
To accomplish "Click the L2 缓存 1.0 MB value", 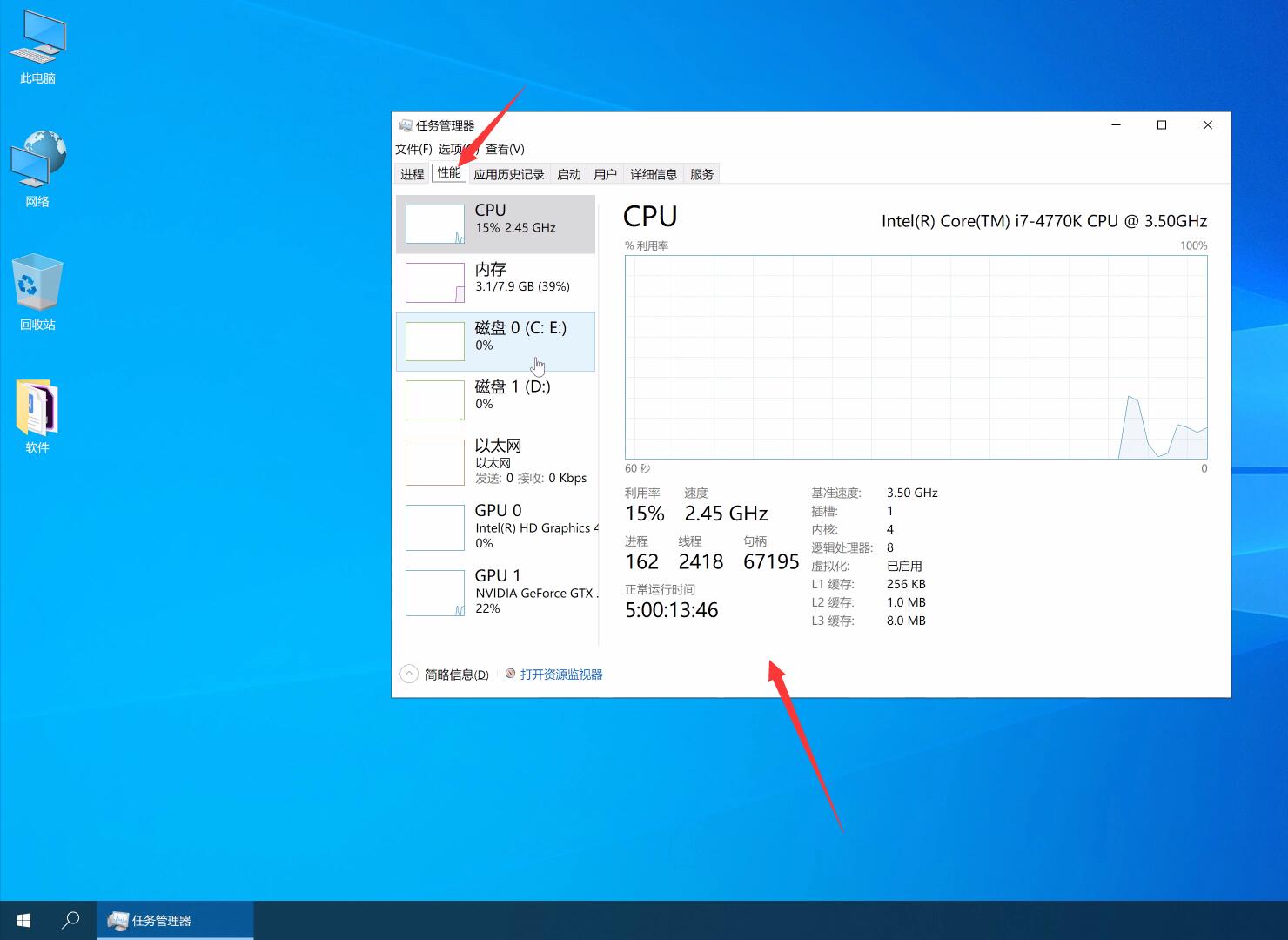I will click(906, 602).
